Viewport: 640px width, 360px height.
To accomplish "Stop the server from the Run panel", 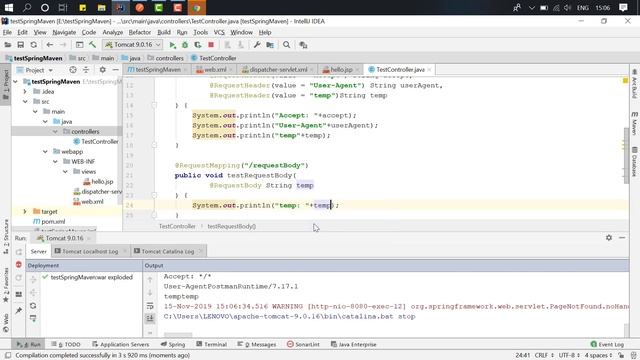I will [x=19, y=264].
